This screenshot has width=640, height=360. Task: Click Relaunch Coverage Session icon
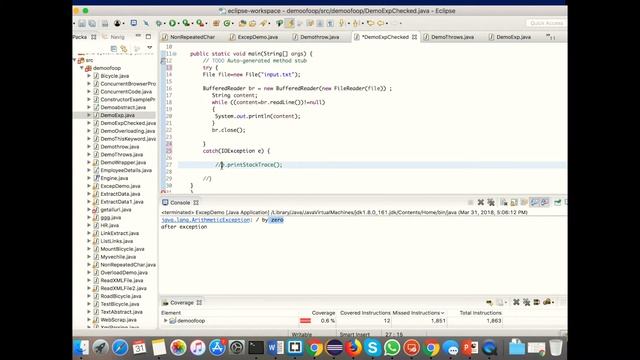[x=489, y=302]
